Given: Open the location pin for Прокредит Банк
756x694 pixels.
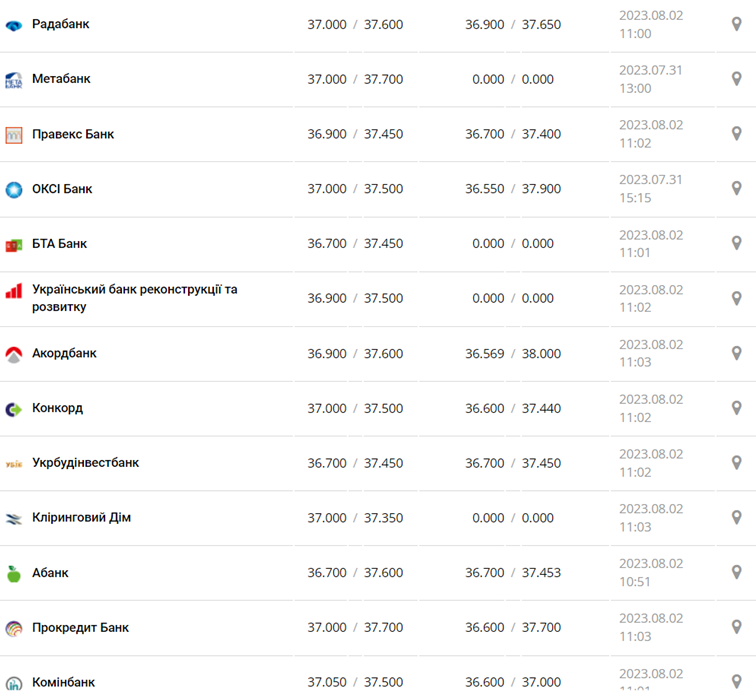Looking at the screenshot, I should click(x=736, y=628).
